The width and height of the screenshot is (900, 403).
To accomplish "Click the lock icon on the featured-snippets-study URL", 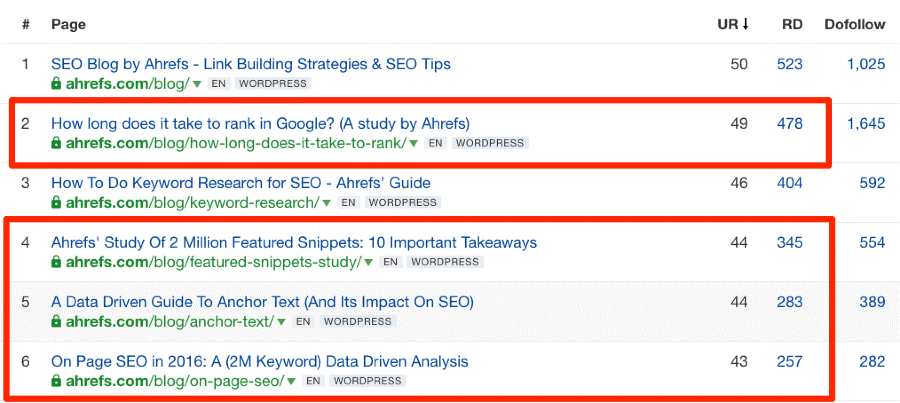I will (57, 262).
